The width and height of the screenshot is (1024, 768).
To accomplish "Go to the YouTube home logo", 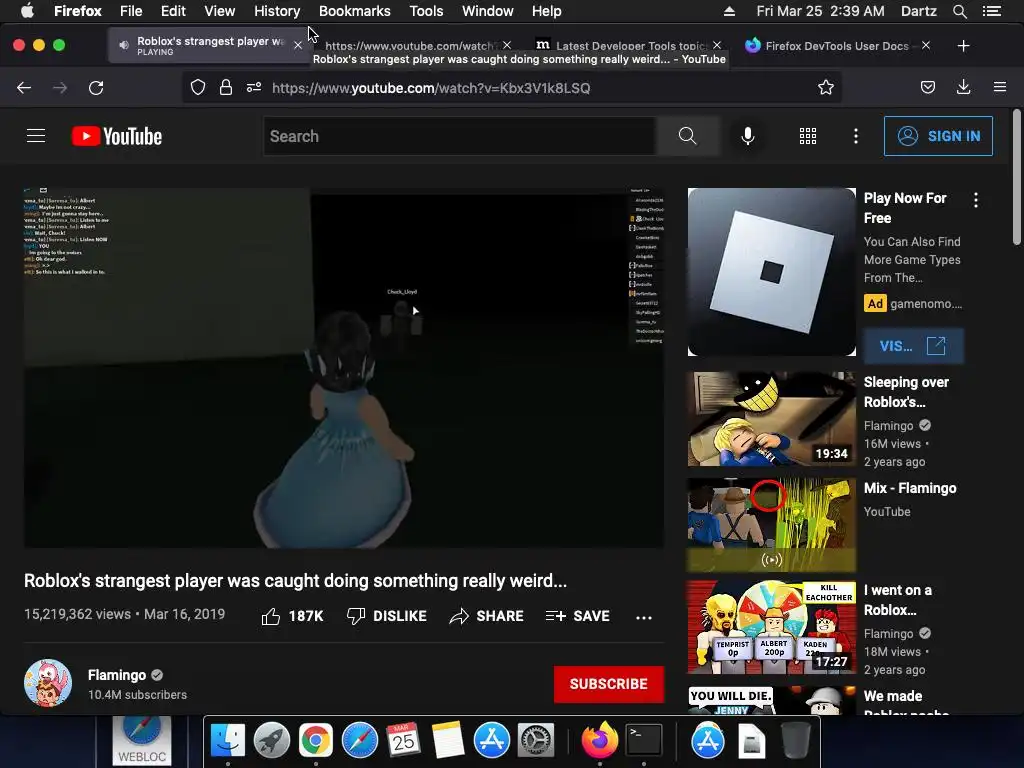I will (x=117, y=136).
